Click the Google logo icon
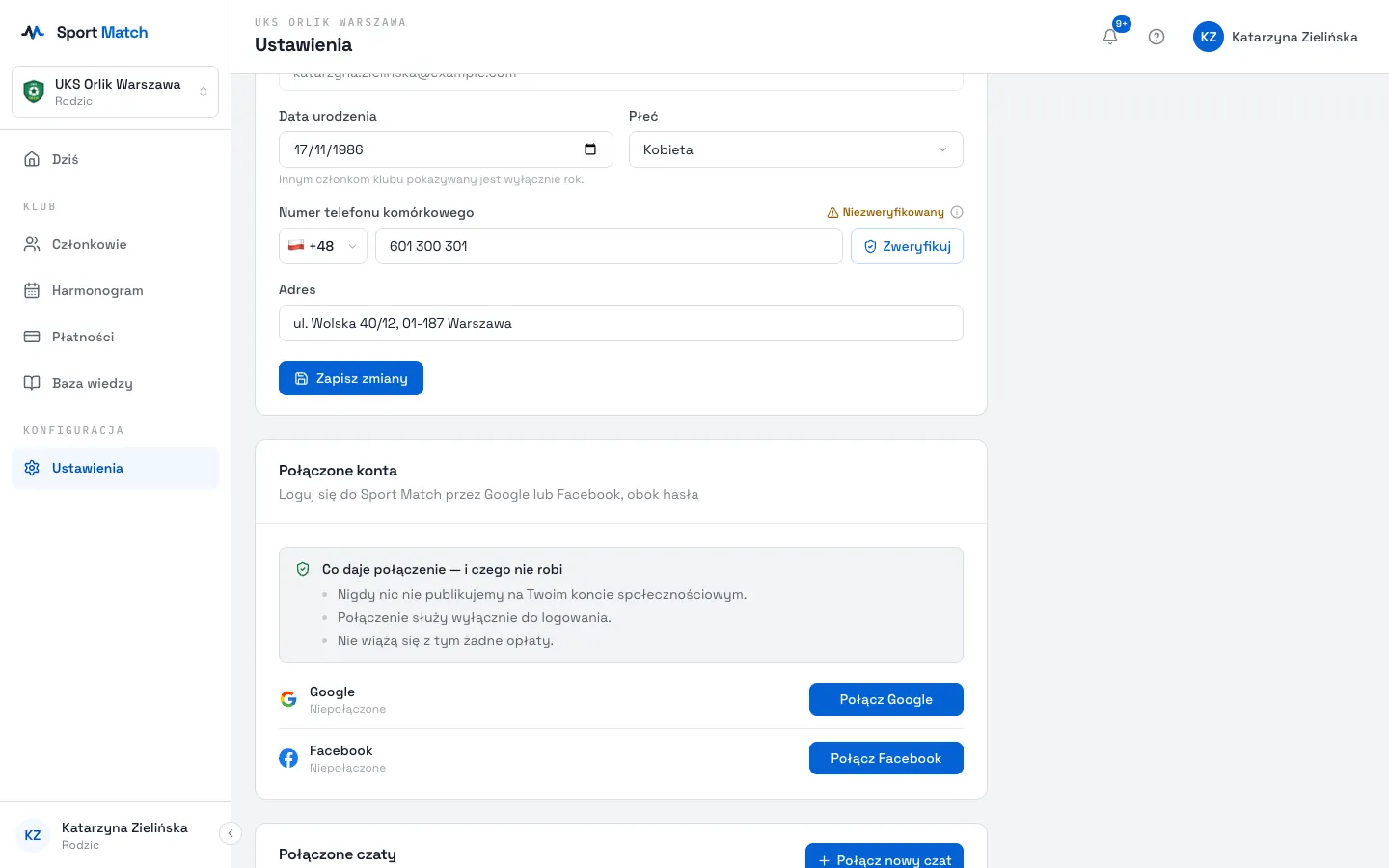Screen dimensions: 1389x868 click(288, 699)
